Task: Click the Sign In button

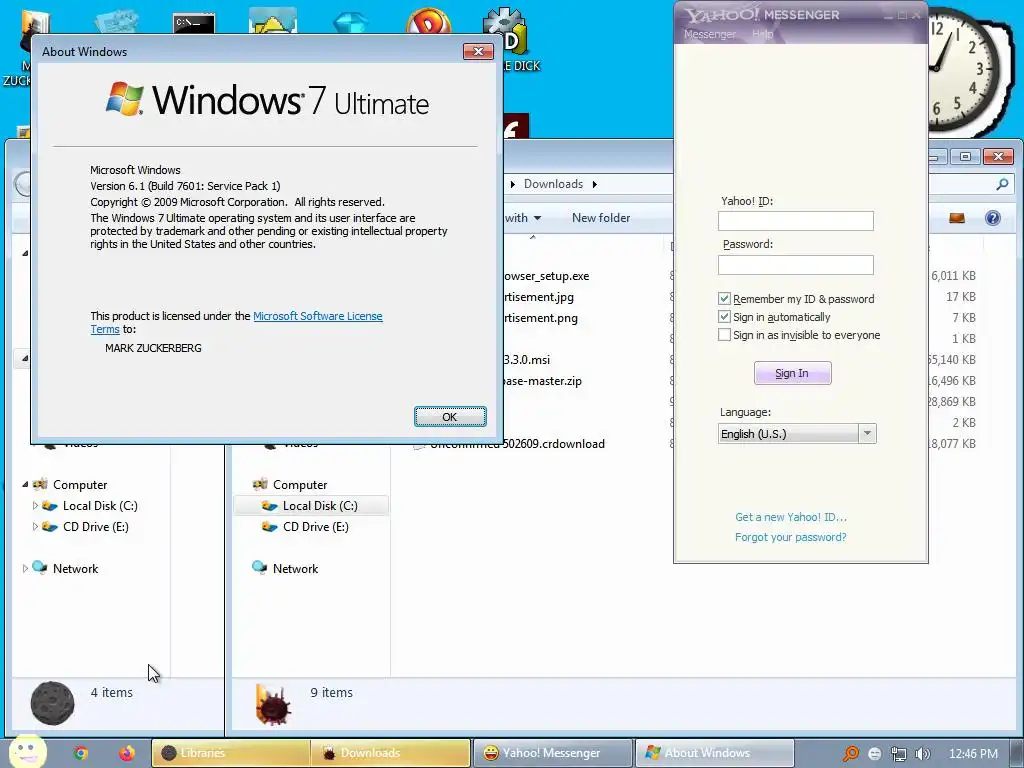Action: tap(792, 373)
